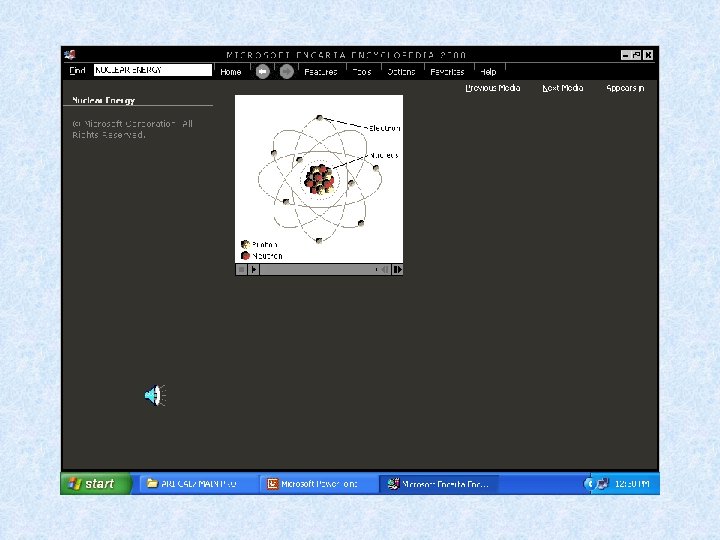Minimize the Encarta window
The height and width of the screenshot is (540, 720).
tap(625, 55)
